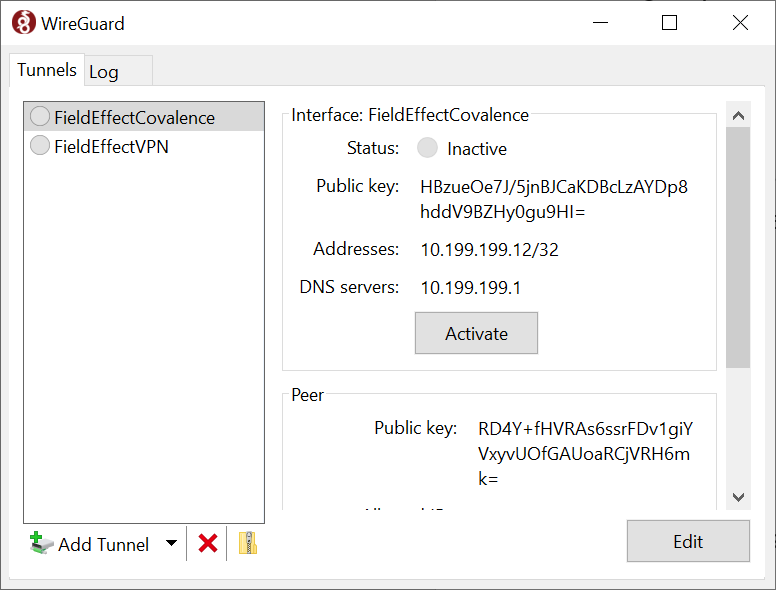The width and height of the screenshot is (776, 590).
Task: Click the interface public key value HBzueOe7J
Action: [x=554, y=199]
